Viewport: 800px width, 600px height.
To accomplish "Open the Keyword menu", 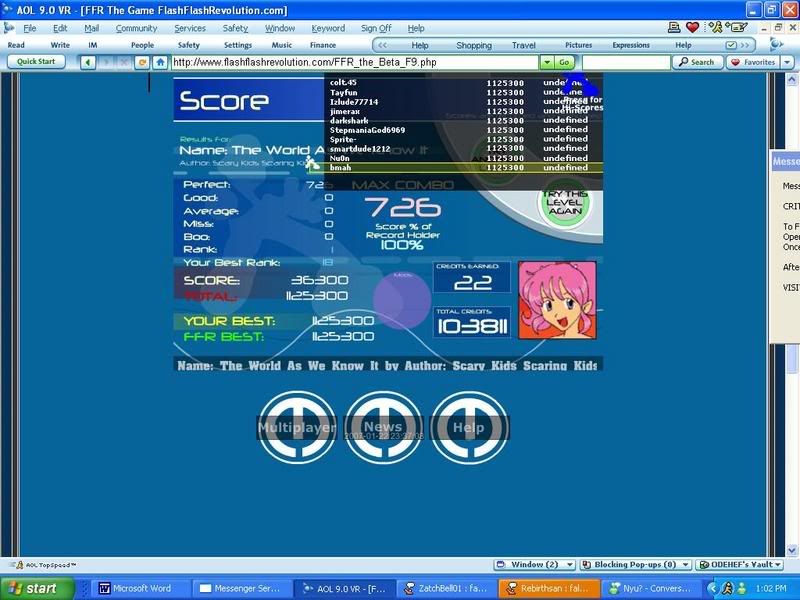I will [x=328, y=28].
